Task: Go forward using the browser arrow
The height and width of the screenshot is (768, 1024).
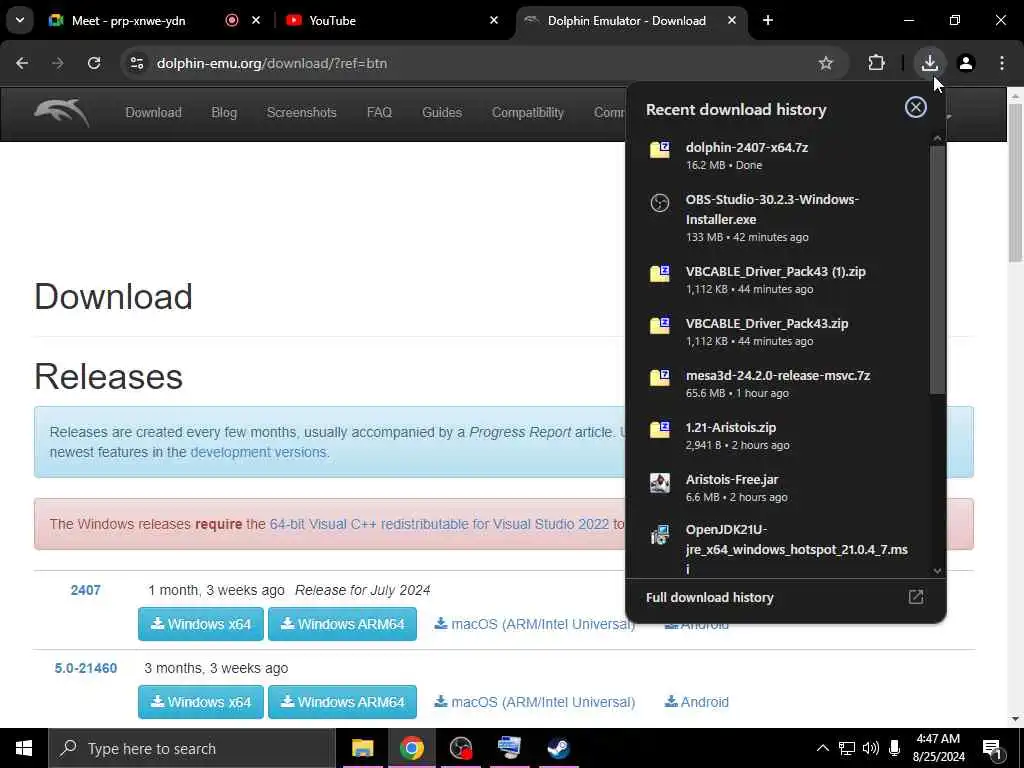Action: click(58, 63)
